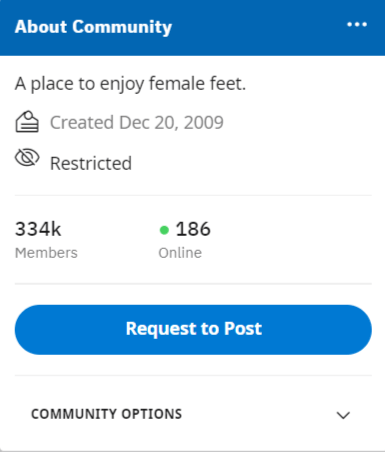The image size is (385, 452).
Task: Click the blue header bar background
Action: pyautogui.click(x=257, y=28)
